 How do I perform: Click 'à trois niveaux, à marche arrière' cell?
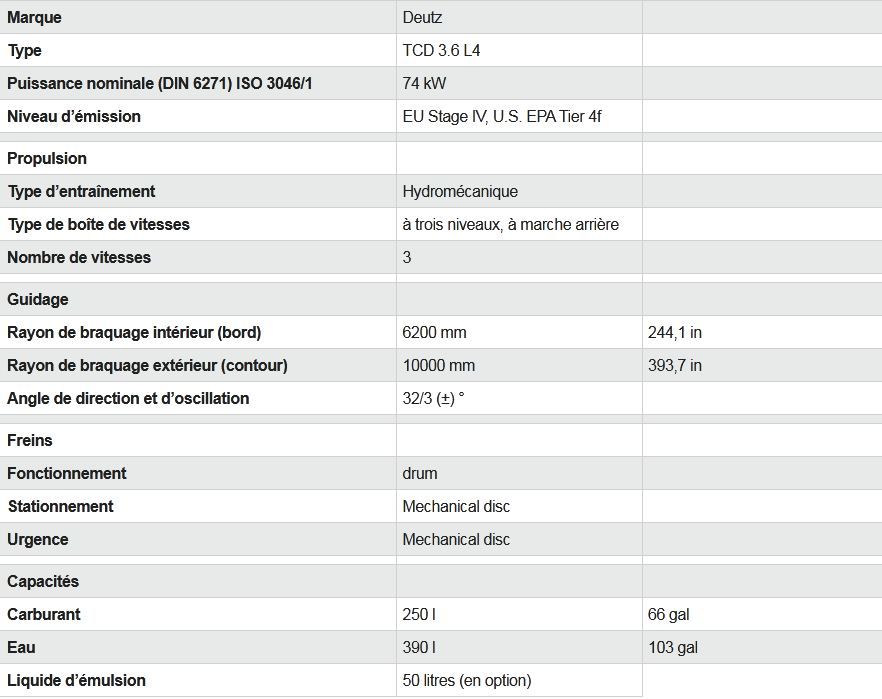pyautogui.click(x=510, y=224)
